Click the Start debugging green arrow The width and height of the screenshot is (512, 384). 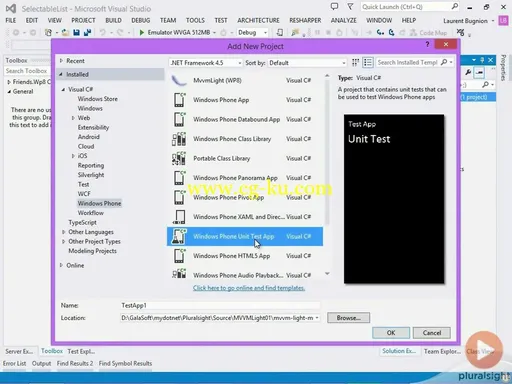(142, 32)
